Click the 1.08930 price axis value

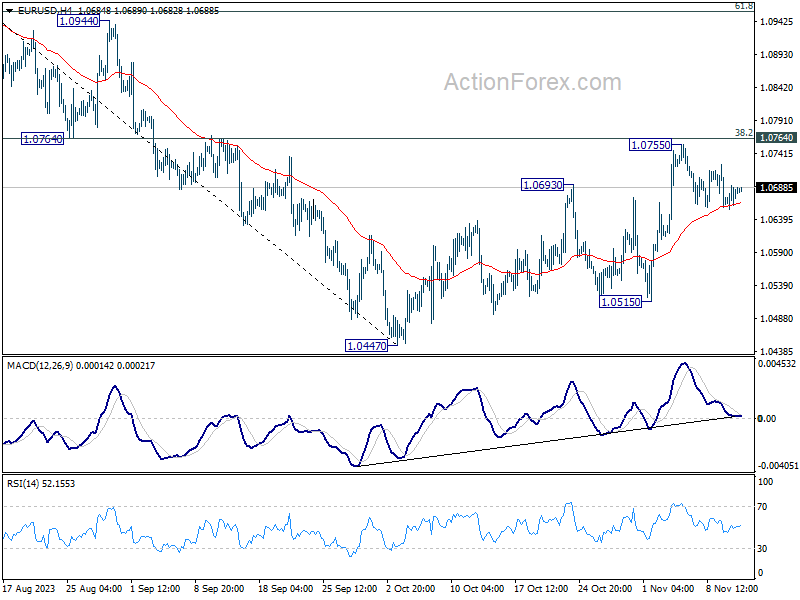coord(777,55)
